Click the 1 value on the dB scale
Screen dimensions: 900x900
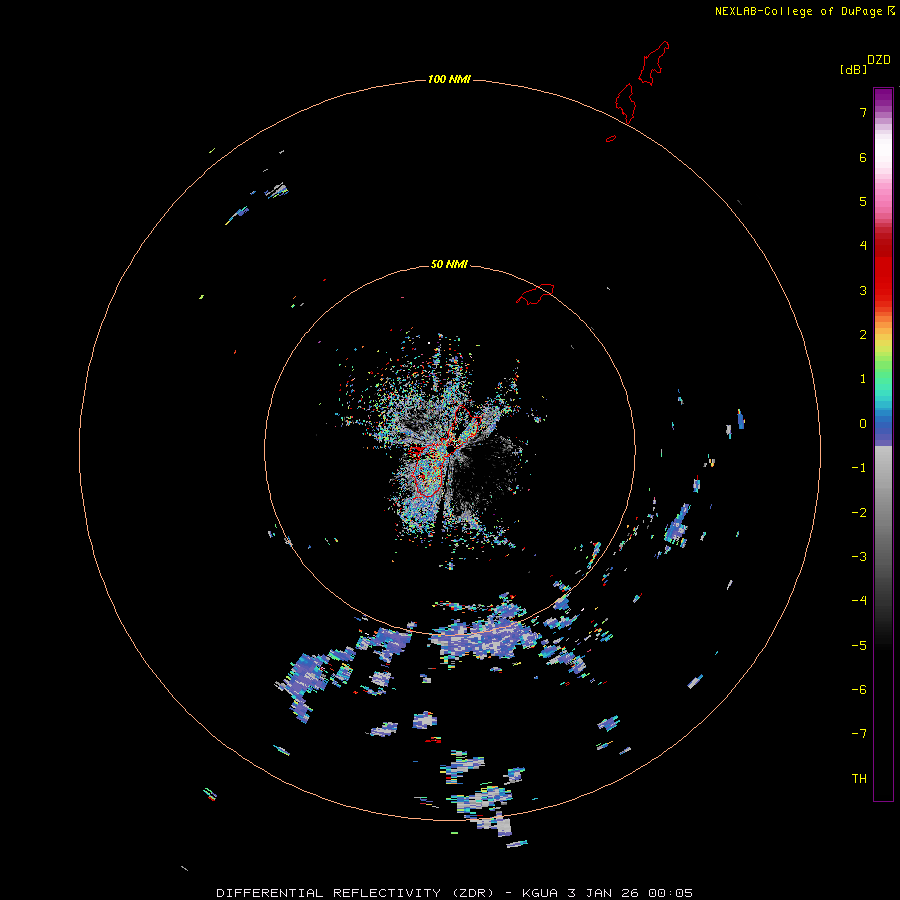point(863,379)
